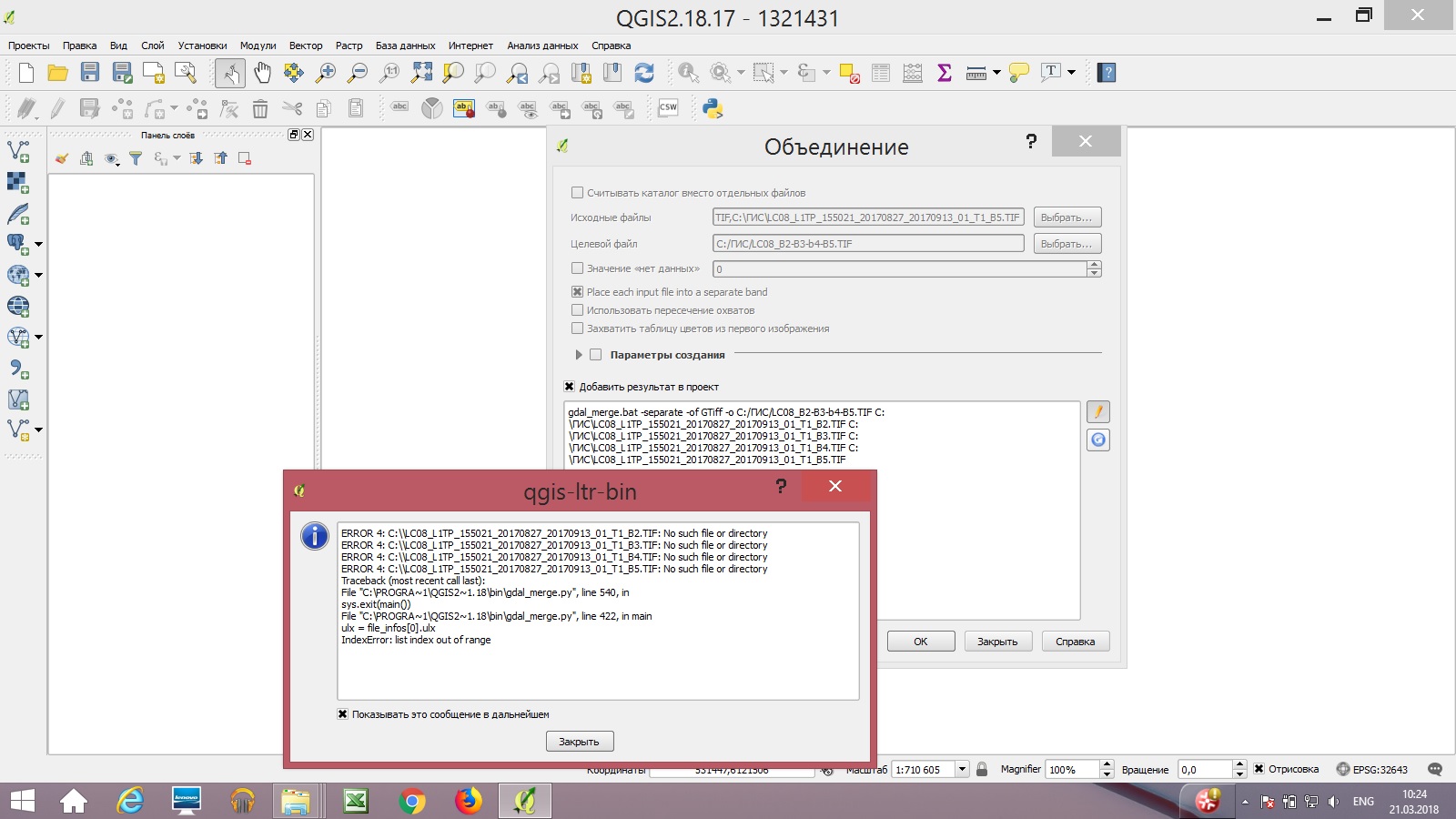Edit the gdal_merge command pencil icon

click(x=1098, y=412)
